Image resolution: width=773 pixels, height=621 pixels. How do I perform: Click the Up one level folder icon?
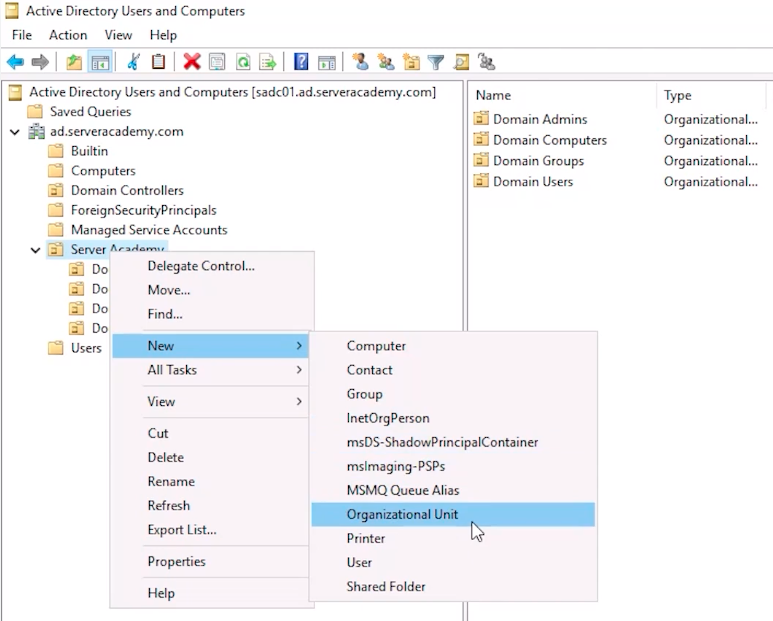[x=74, y=62]
